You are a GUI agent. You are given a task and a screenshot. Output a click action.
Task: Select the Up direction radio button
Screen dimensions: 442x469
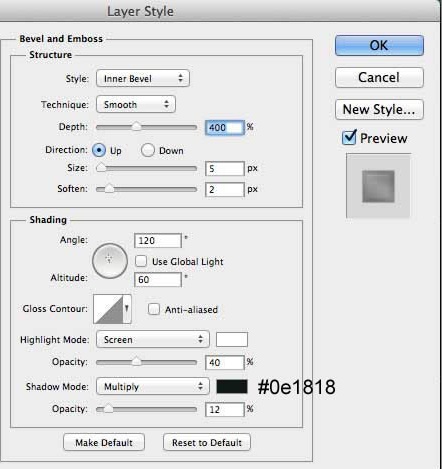(x=99, y=150)
